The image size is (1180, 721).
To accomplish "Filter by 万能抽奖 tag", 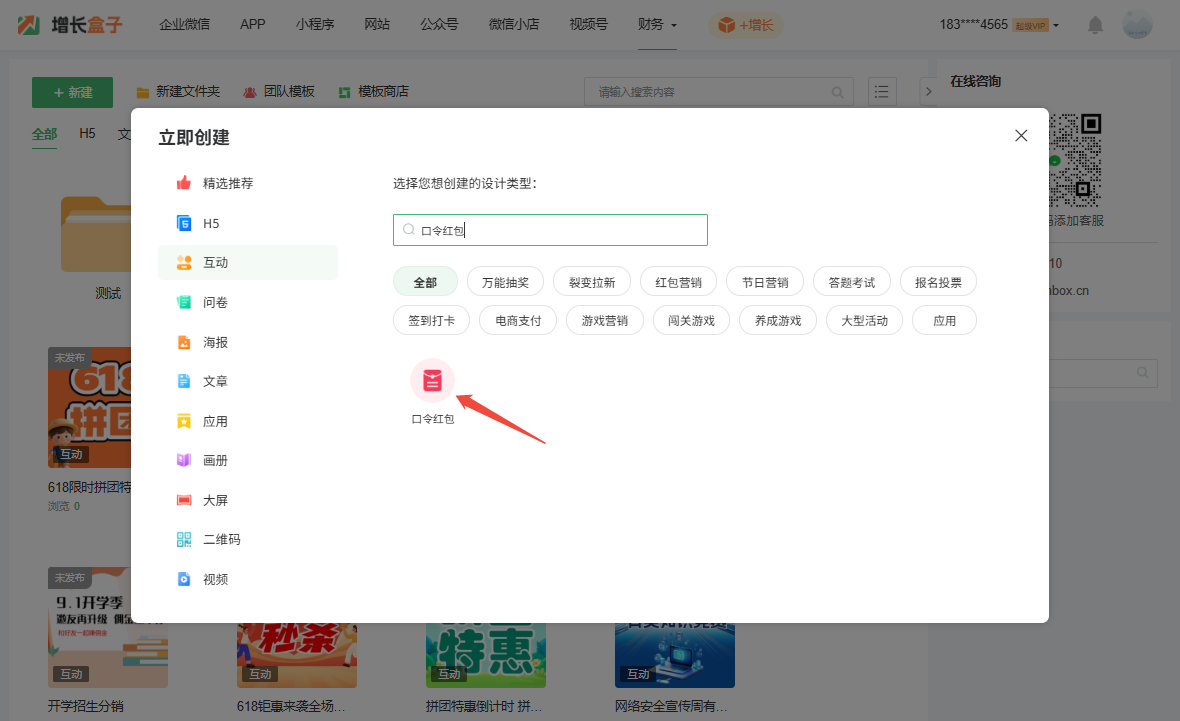I will [x=512, y=282].
